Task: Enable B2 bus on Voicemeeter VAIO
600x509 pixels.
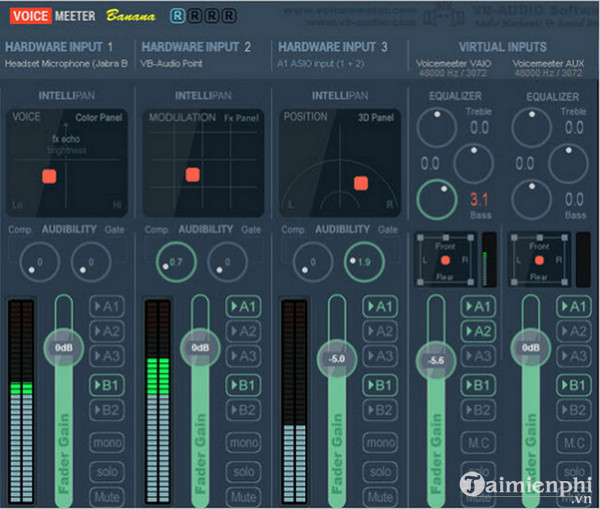Action: [x=478, y=410]
